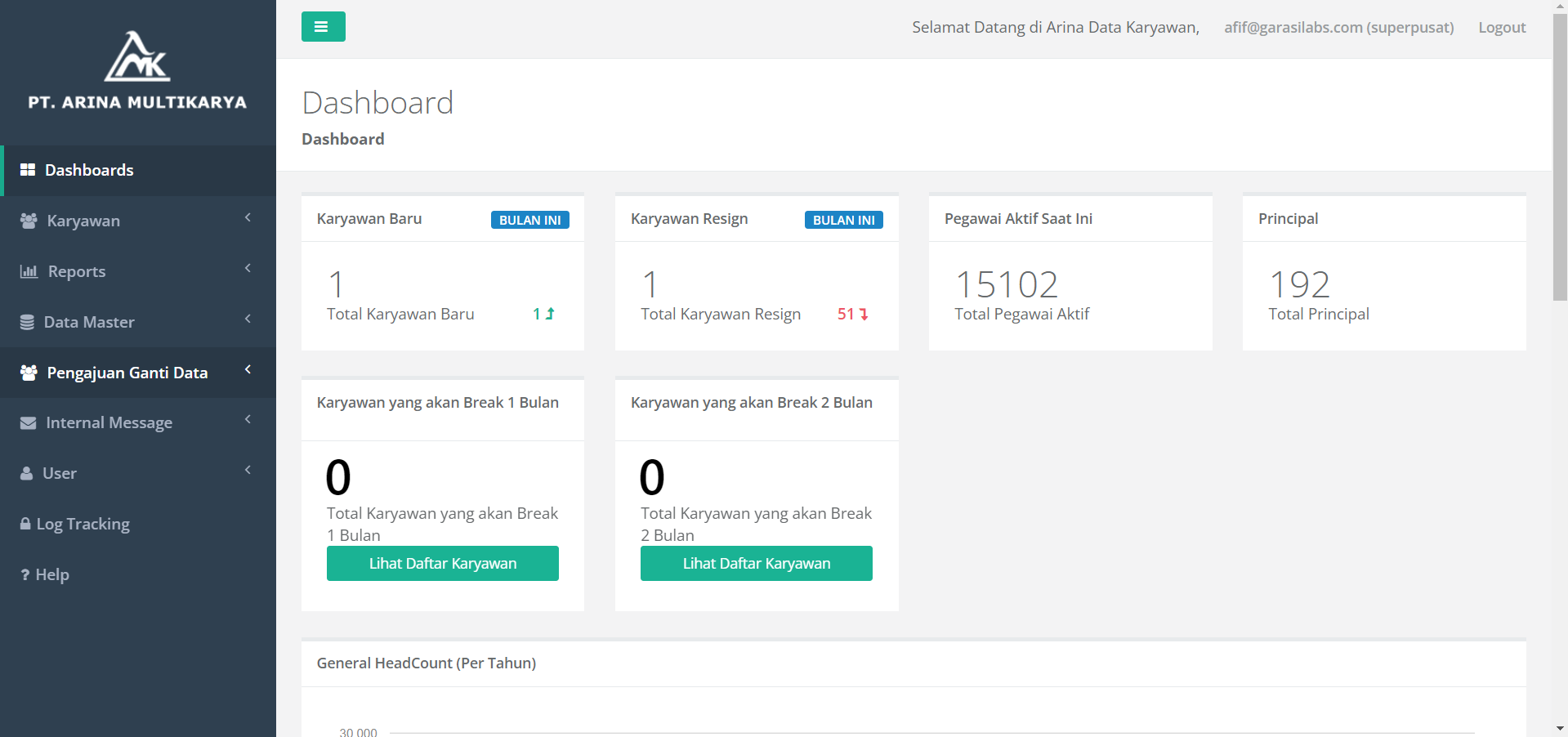
Task: Click the BULAN INI badge on Karyawan Baru
Action: [530, 220]
